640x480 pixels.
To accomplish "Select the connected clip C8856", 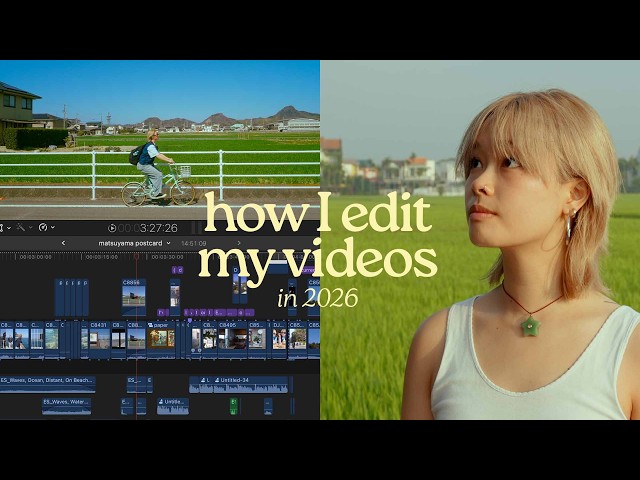I will [134, 297].
